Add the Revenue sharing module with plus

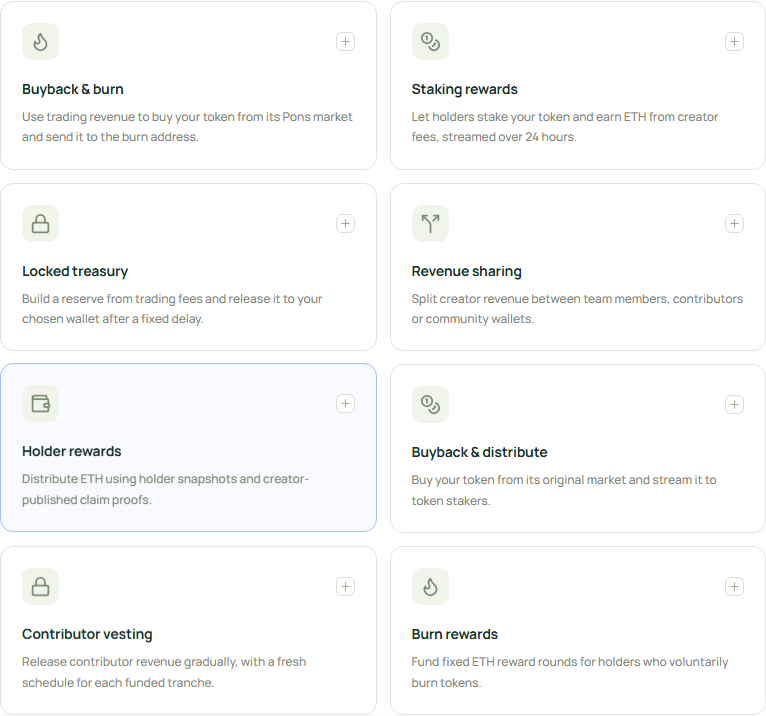coord(734,224)
